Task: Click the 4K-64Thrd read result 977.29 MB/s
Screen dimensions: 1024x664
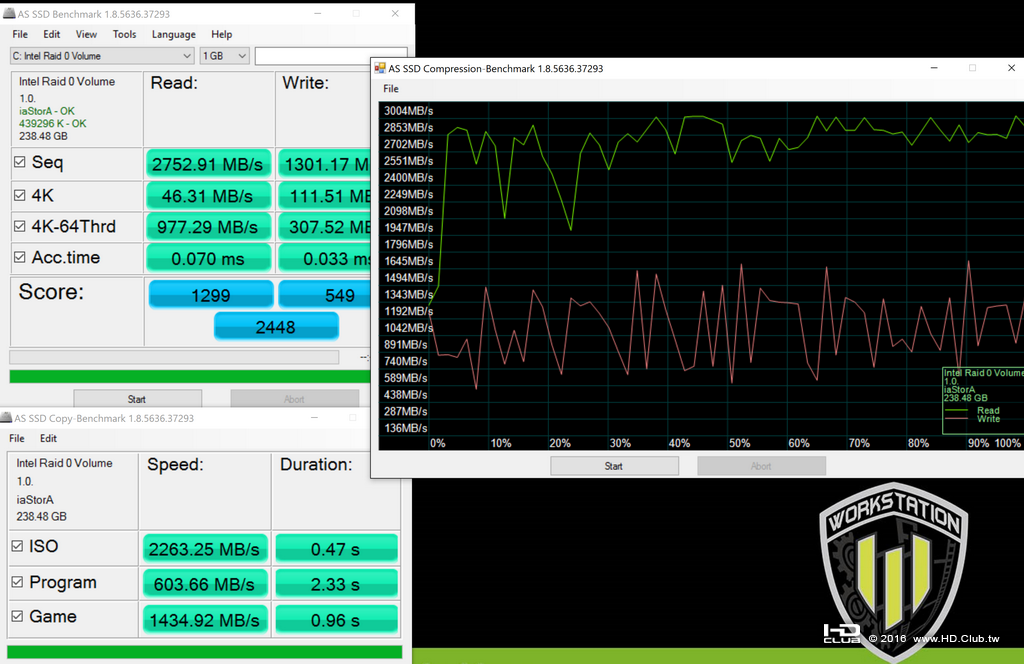Action: point(208,227)
